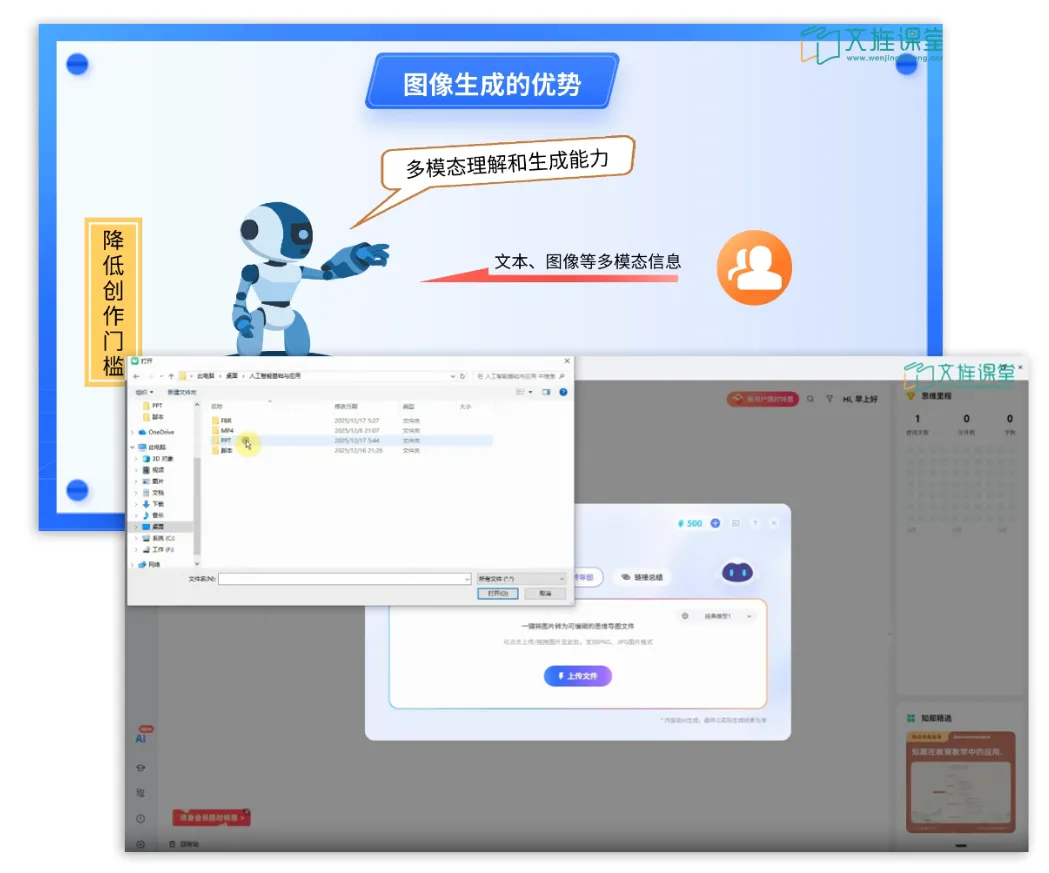Click the red promotion banner in app header
Viewport: 1049px width, 873px height.
763,399
